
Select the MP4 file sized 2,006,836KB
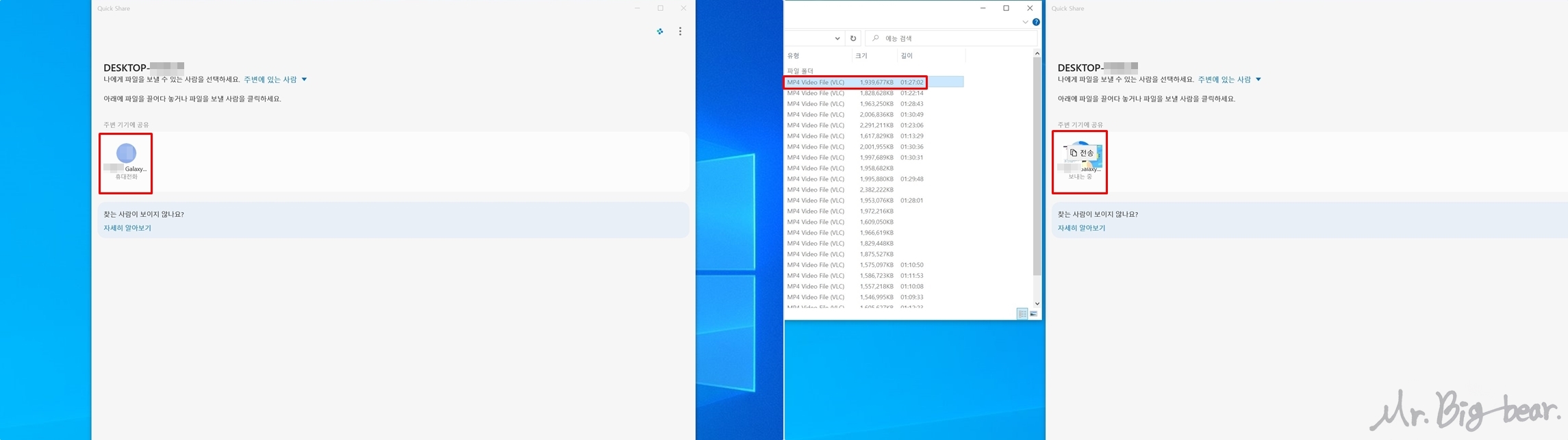click(874, 114)
